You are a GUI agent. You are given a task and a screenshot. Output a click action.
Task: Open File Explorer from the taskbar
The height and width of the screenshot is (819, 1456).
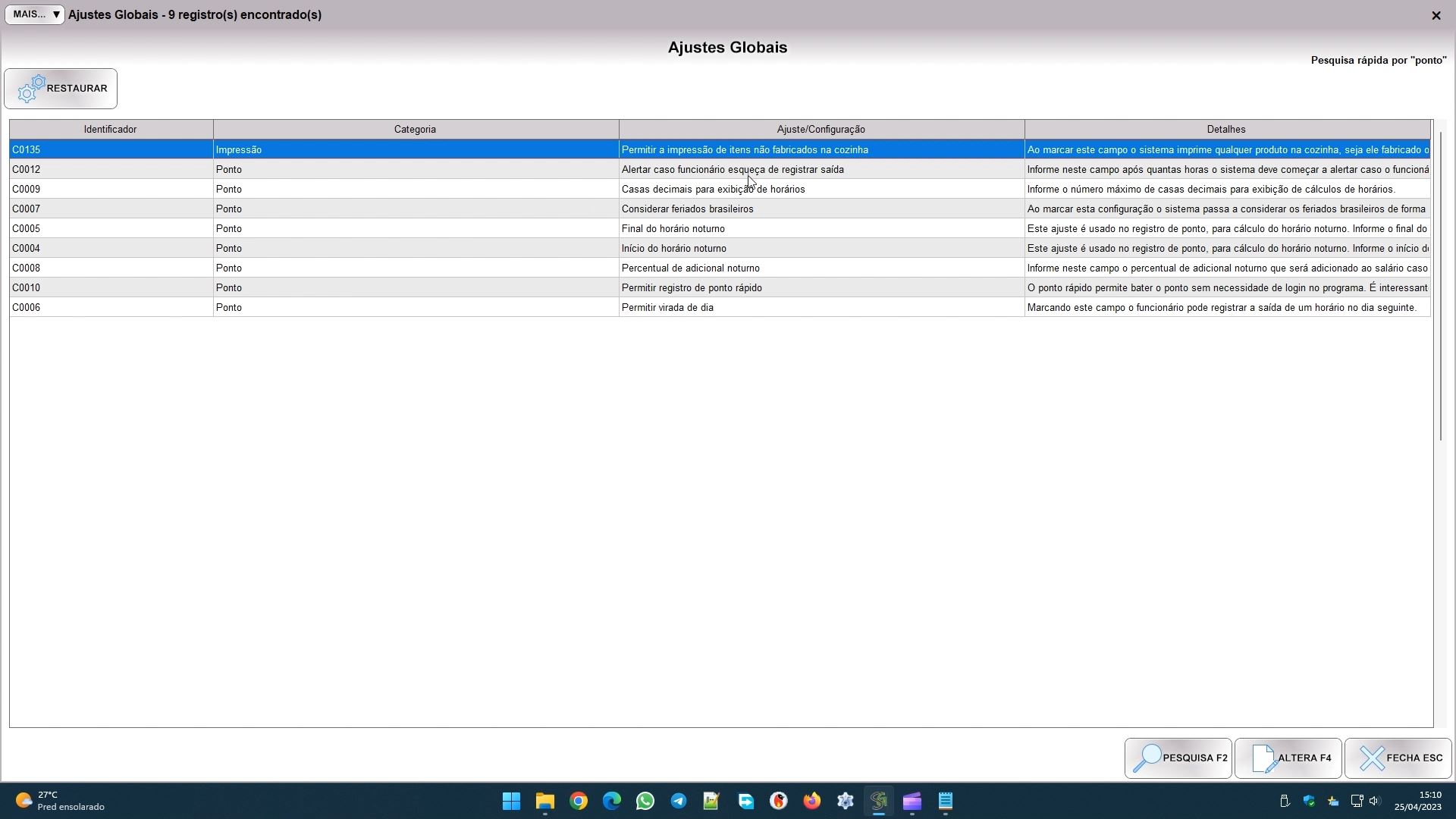[545, 801]
